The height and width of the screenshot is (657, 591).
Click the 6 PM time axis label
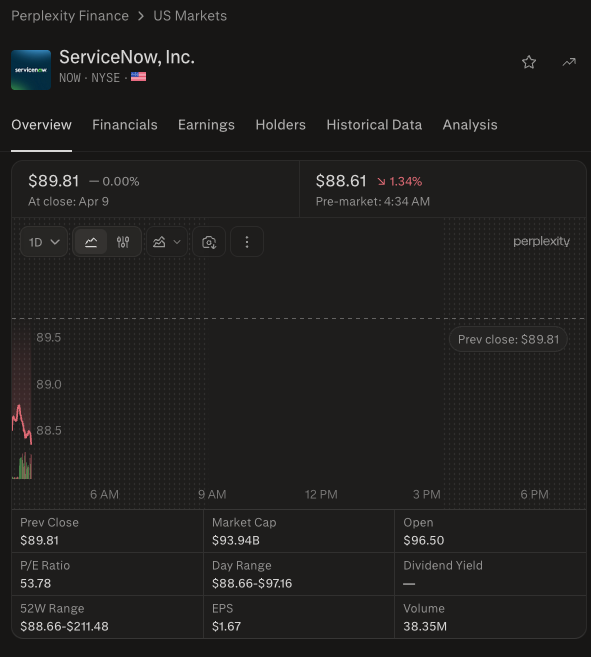click(534, 494)
